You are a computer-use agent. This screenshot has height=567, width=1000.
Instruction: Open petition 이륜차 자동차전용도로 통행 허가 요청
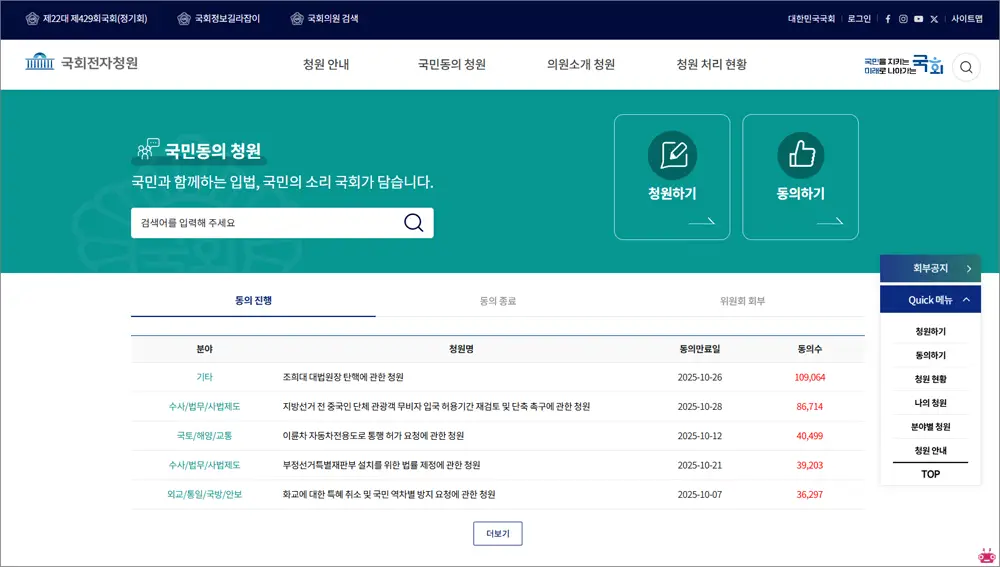click(373, 436)
